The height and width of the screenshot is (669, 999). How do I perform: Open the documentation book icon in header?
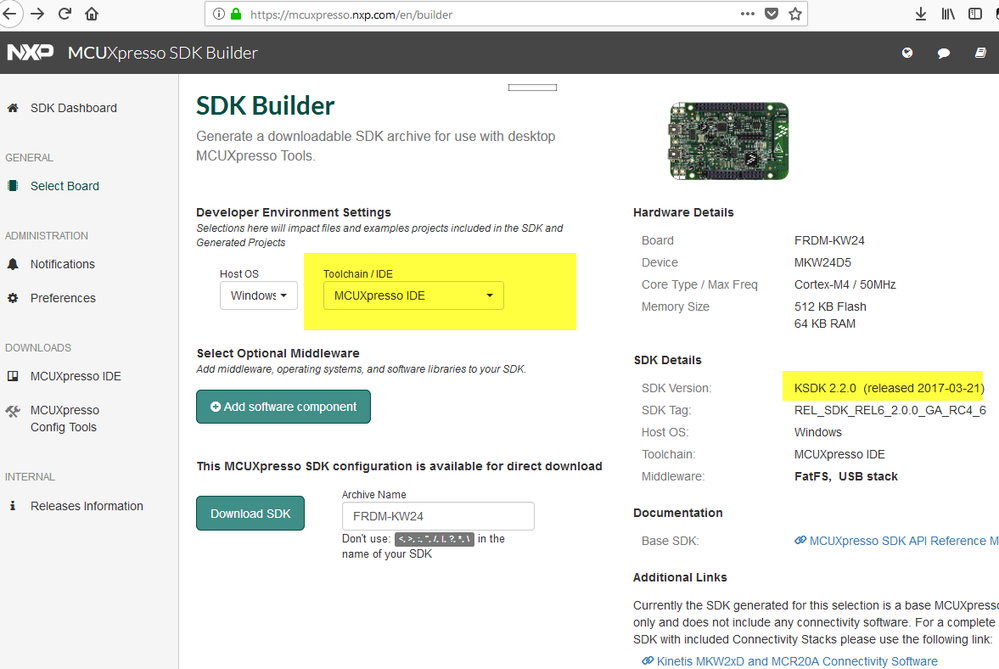coord(981,53)
